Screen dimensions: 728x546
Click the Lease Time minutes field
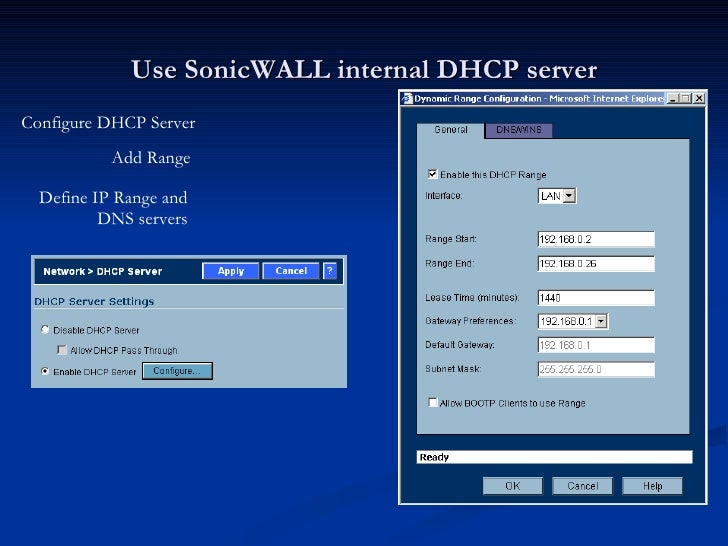click(x=596, y=298)
